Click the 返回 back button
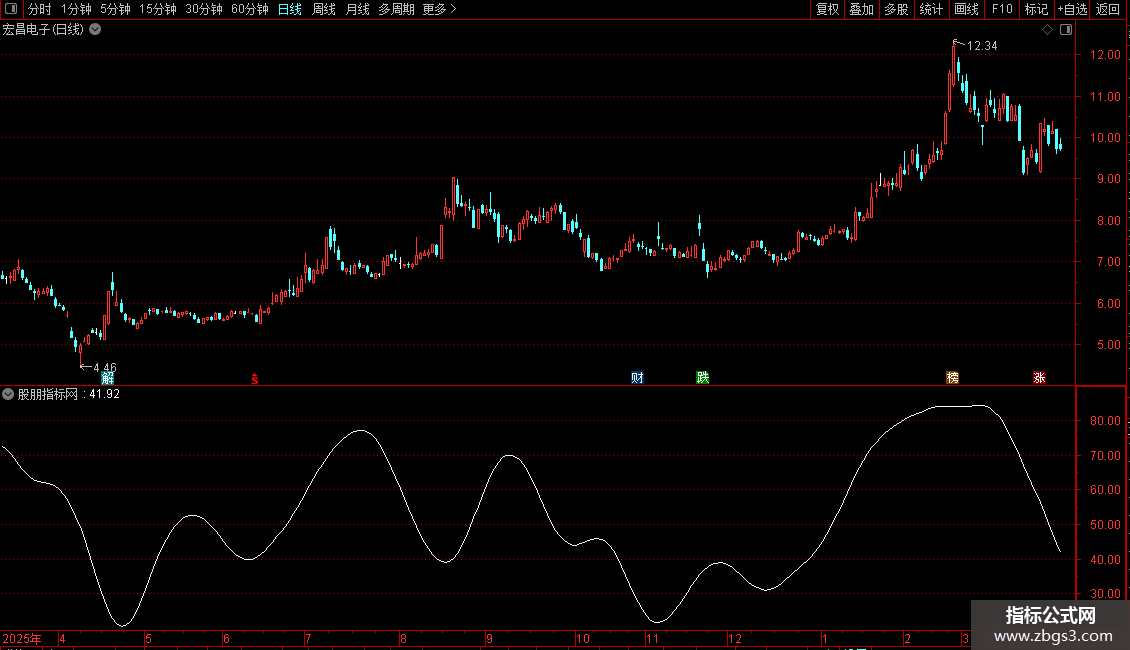This screenshot has width=1130, height=650. (1108, 9)
